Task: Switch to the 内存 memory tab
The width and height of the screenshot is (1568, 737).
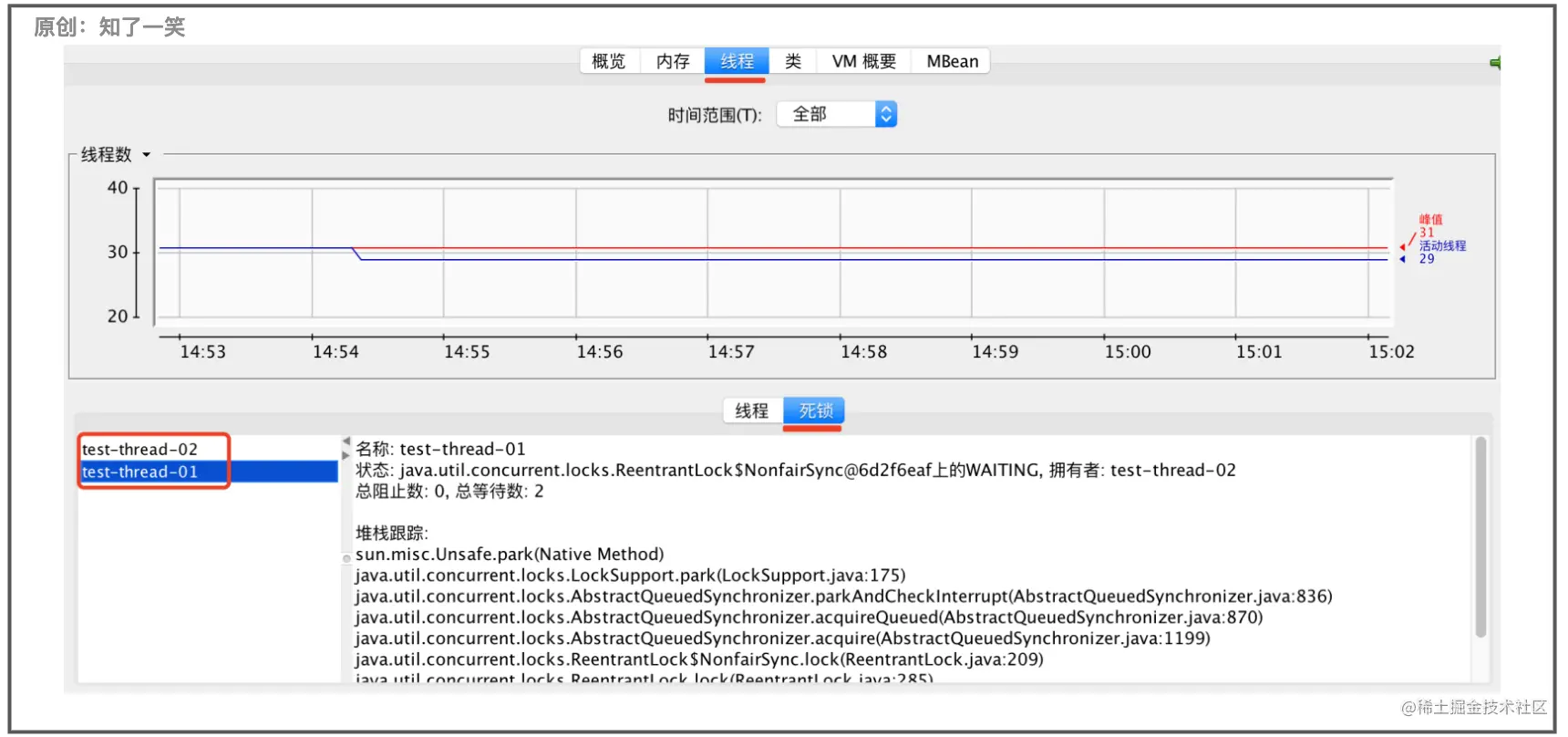Action: pyautogui.click(x=673, y=61)
